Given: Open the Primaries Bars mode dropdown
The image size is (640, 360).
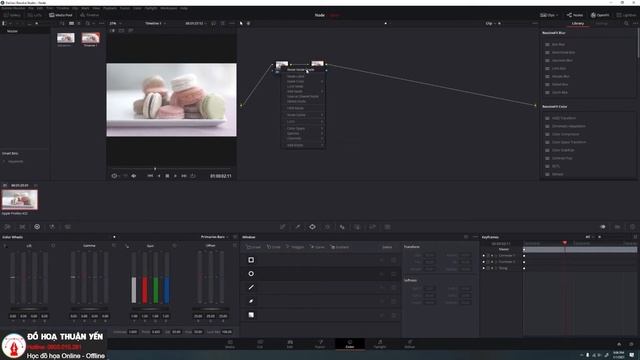Looking at the screenshot, I should [x=215, y=237].
